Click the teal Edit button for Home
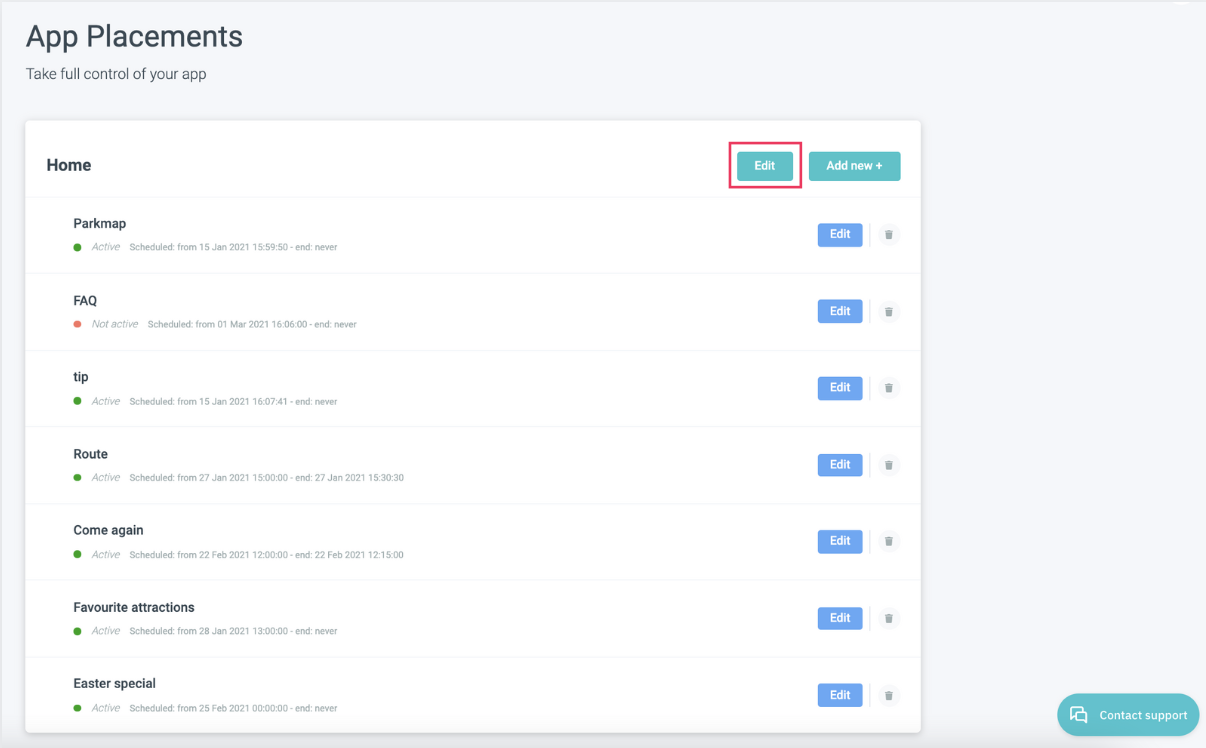 [x=765, y=166]
